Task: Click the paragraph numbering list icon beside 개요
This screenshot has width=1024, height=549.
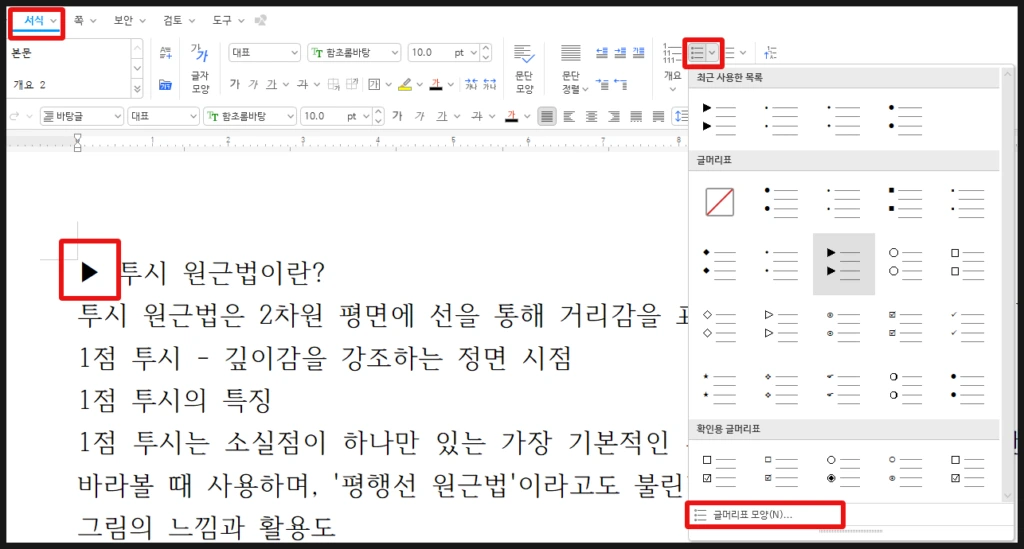Action: 671,53
